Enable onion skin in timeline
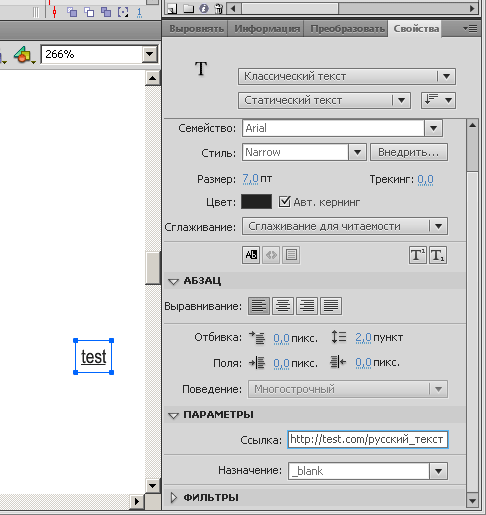486x515 pixels. tap(72, 12)
